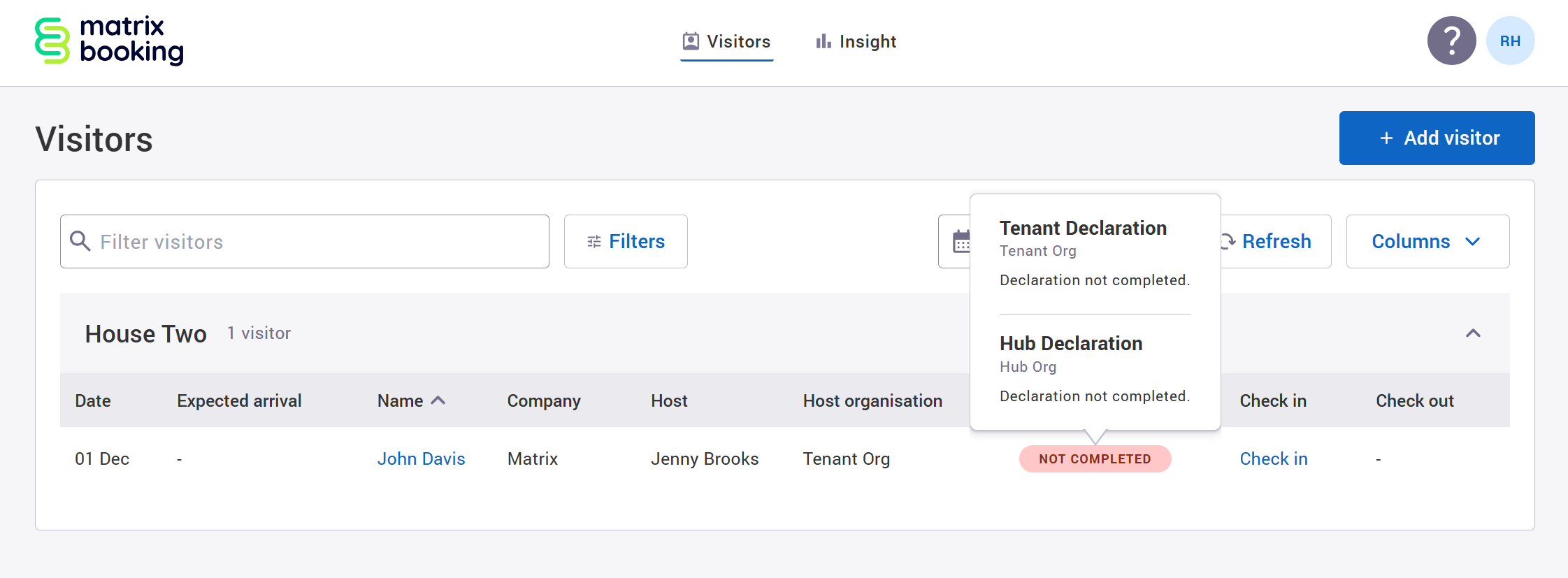Screen dimensions: 1568x578
Task: Click the calendar date picker icon
Action: tap(961, 242)
